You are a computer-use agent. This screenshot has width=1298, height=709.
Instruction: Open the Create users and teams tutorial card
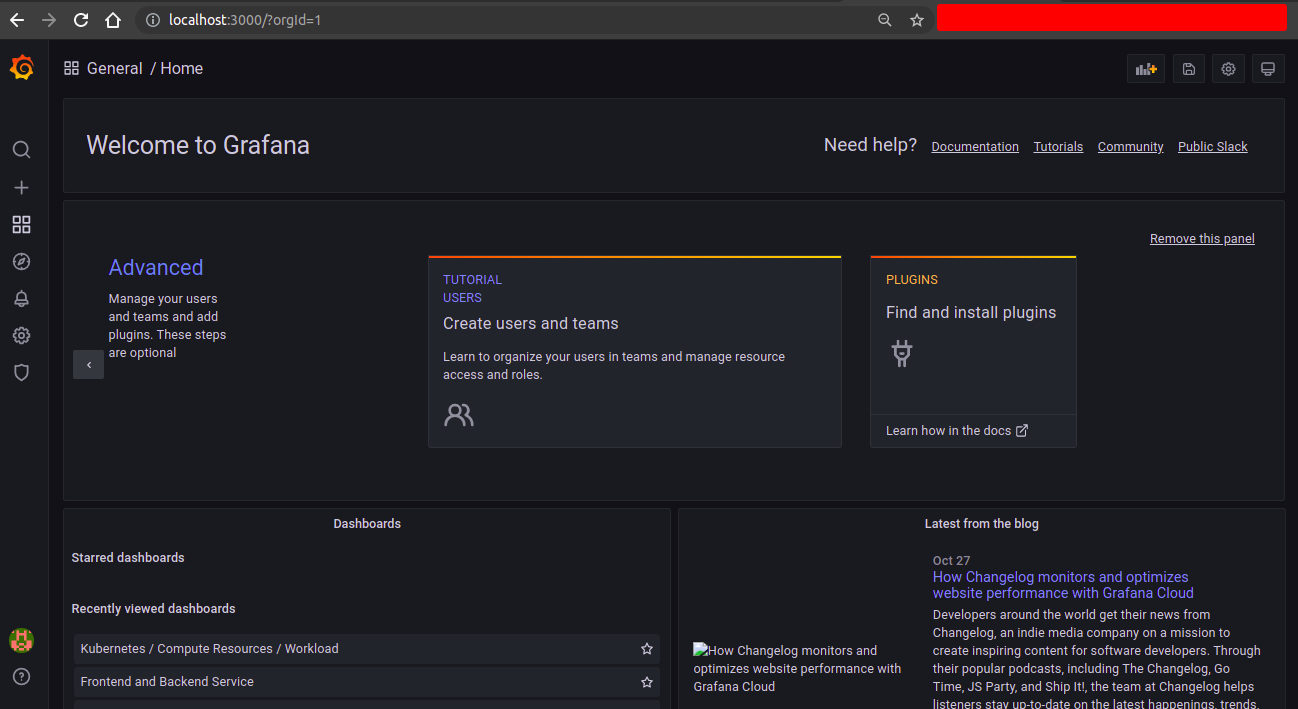click(635, 352)
